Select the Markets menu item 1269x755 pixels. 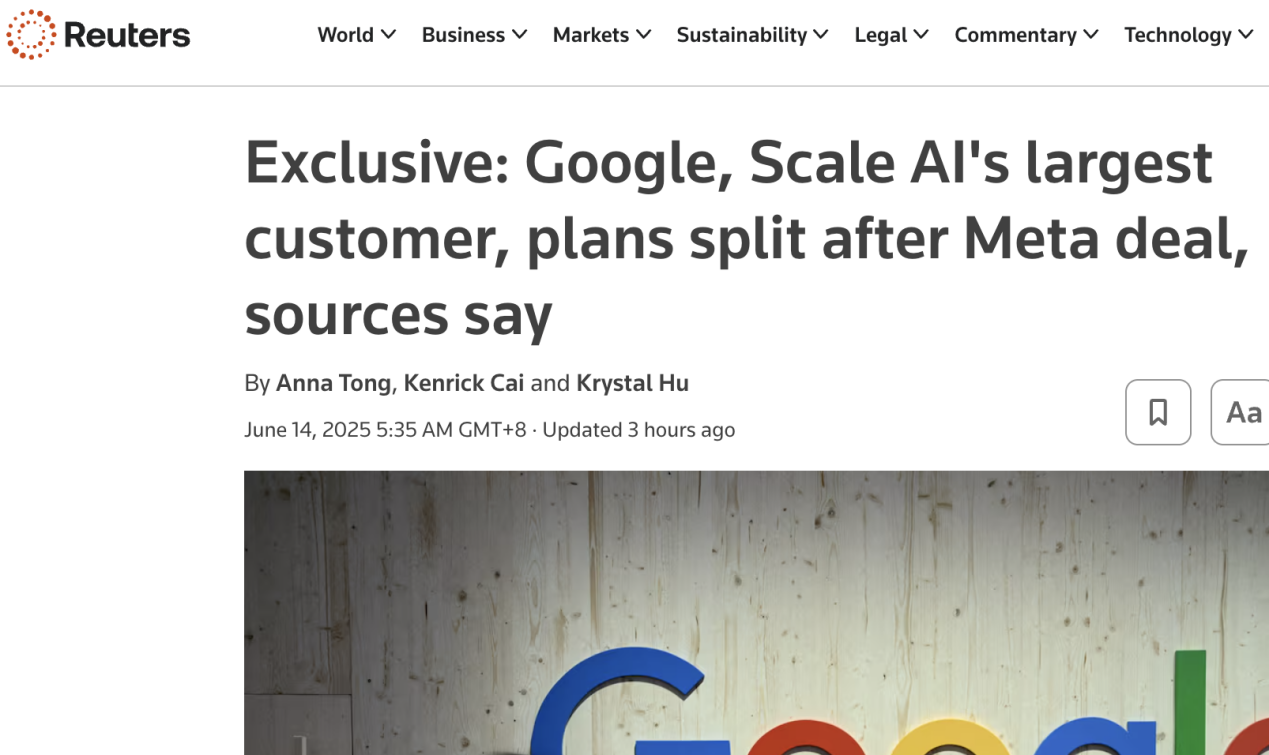click(x=591, y=35)
